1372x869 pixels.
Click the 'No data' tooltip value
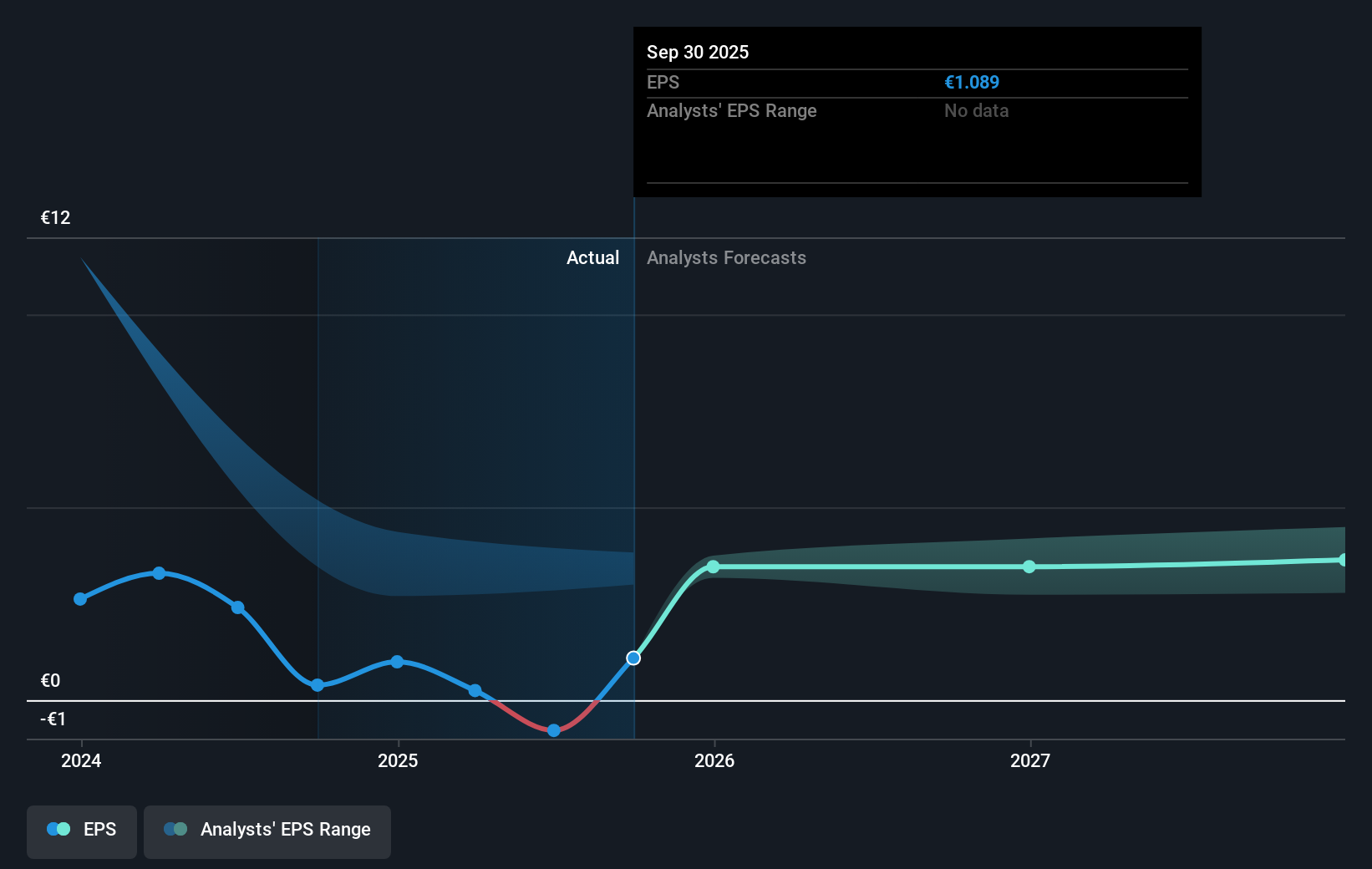coord(977,110)
